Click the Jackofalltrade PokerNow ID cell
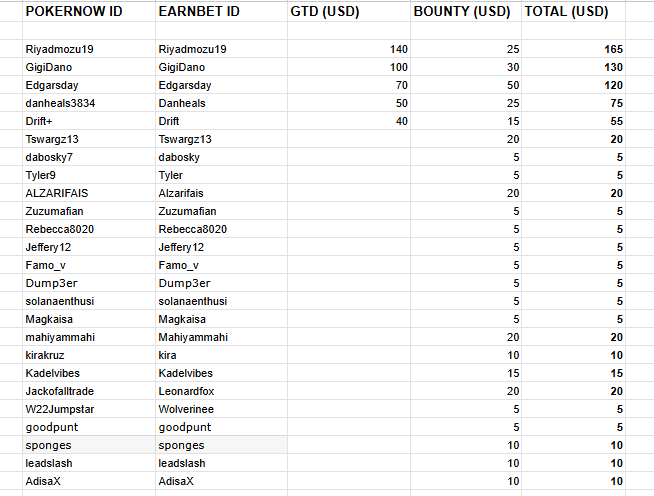The image size is (654, 496). pos(86,391)
